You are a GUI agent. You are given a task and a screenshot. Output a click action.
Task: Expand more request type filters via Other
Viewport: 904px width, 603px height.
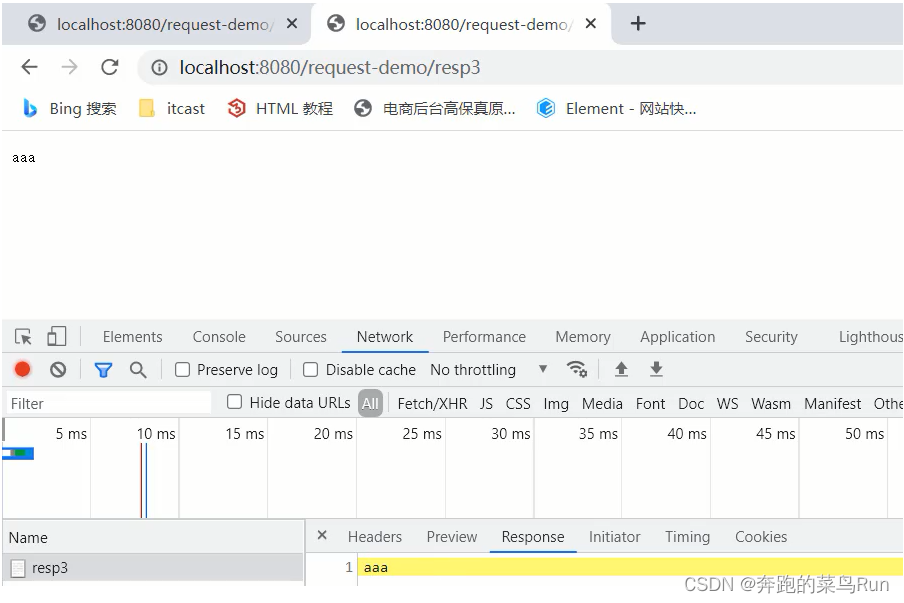886,403
